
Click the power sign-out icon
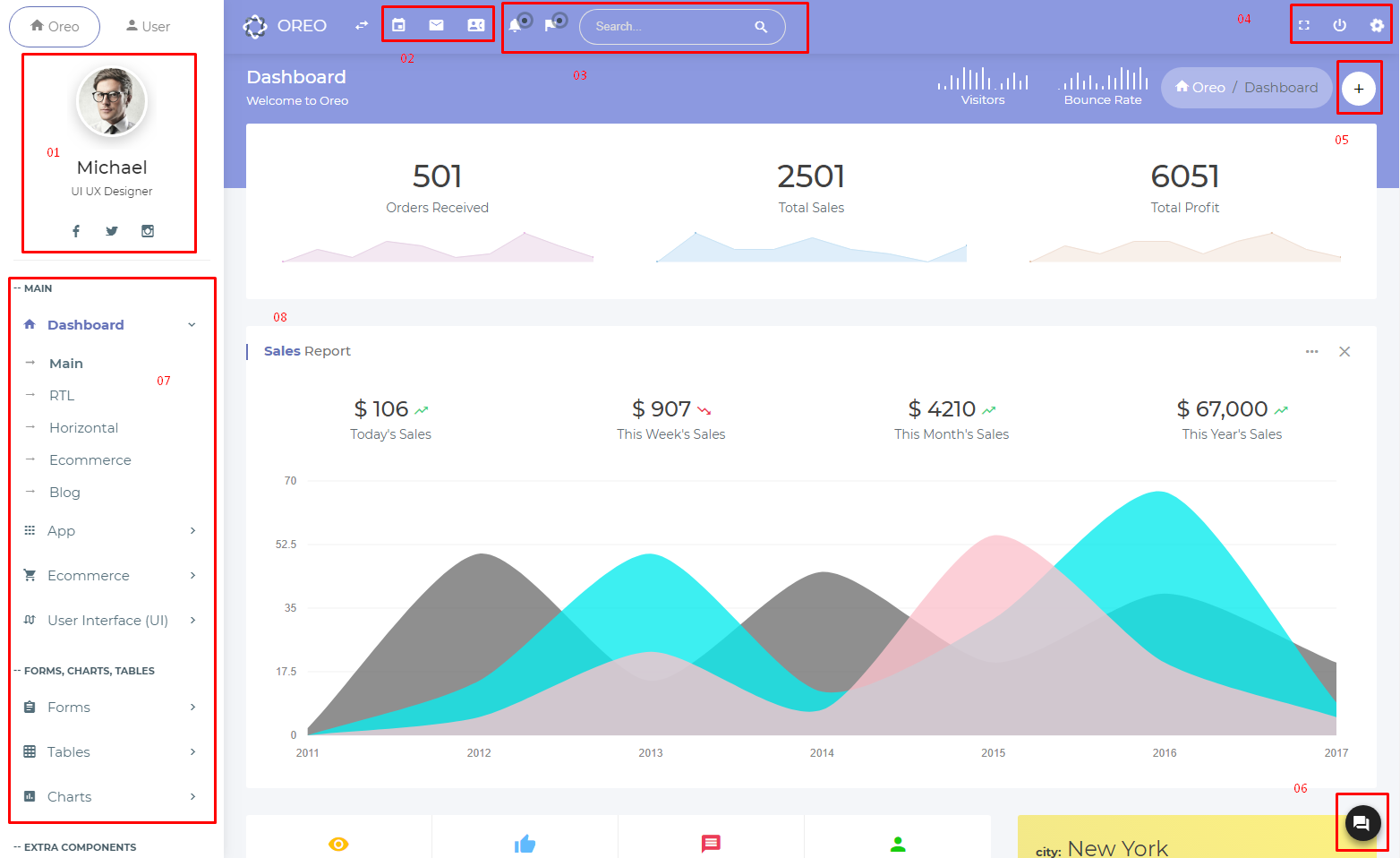[1339, 25]
